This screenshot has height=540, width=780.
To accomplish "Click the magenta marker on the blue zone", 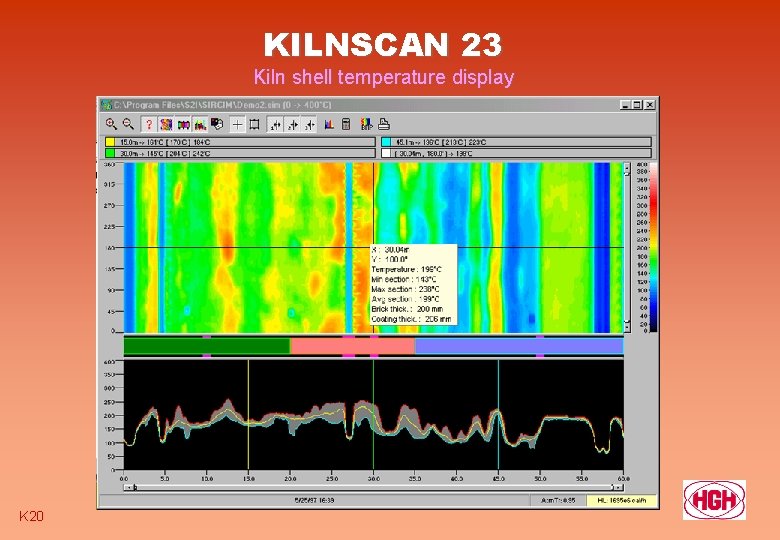I will click(540, 337).
